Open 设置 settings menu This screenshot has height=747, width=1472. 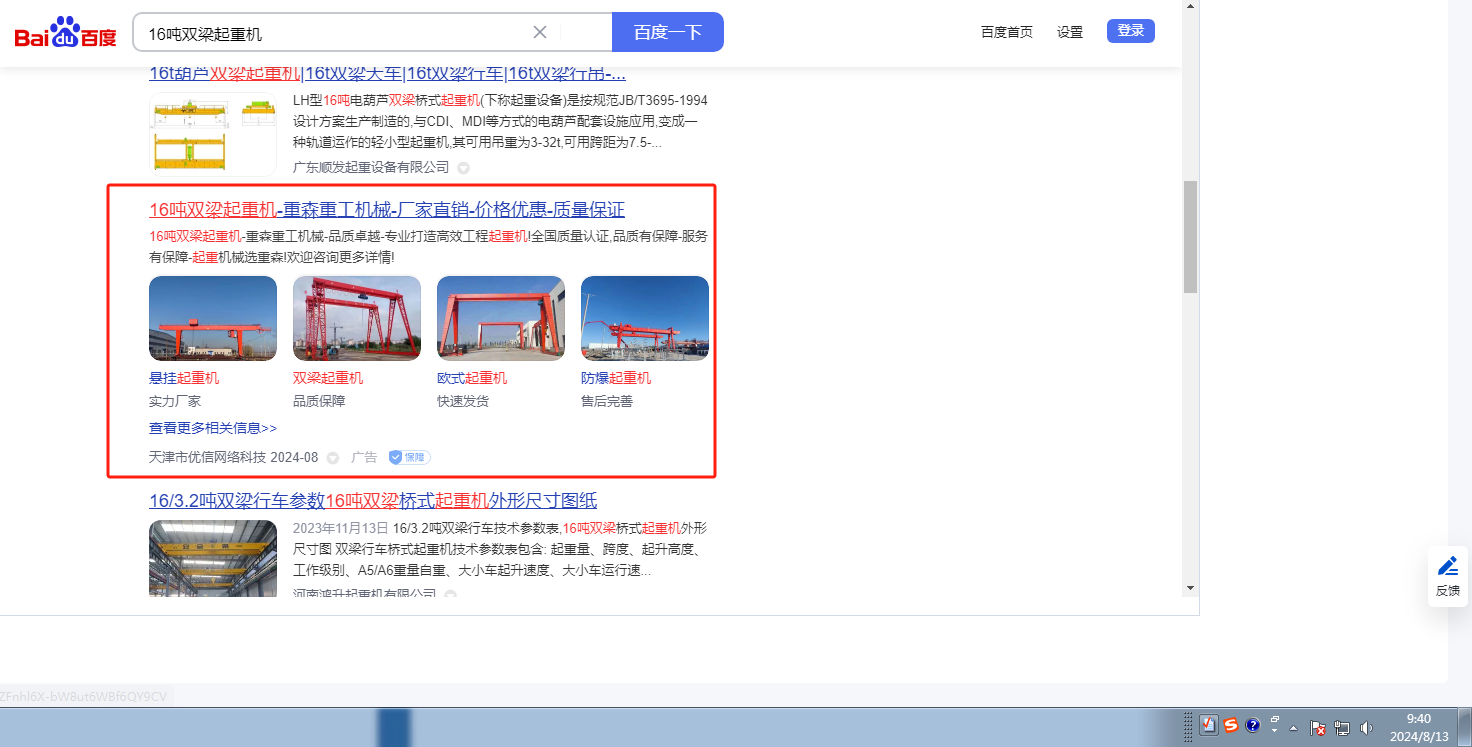(1070, 32)
